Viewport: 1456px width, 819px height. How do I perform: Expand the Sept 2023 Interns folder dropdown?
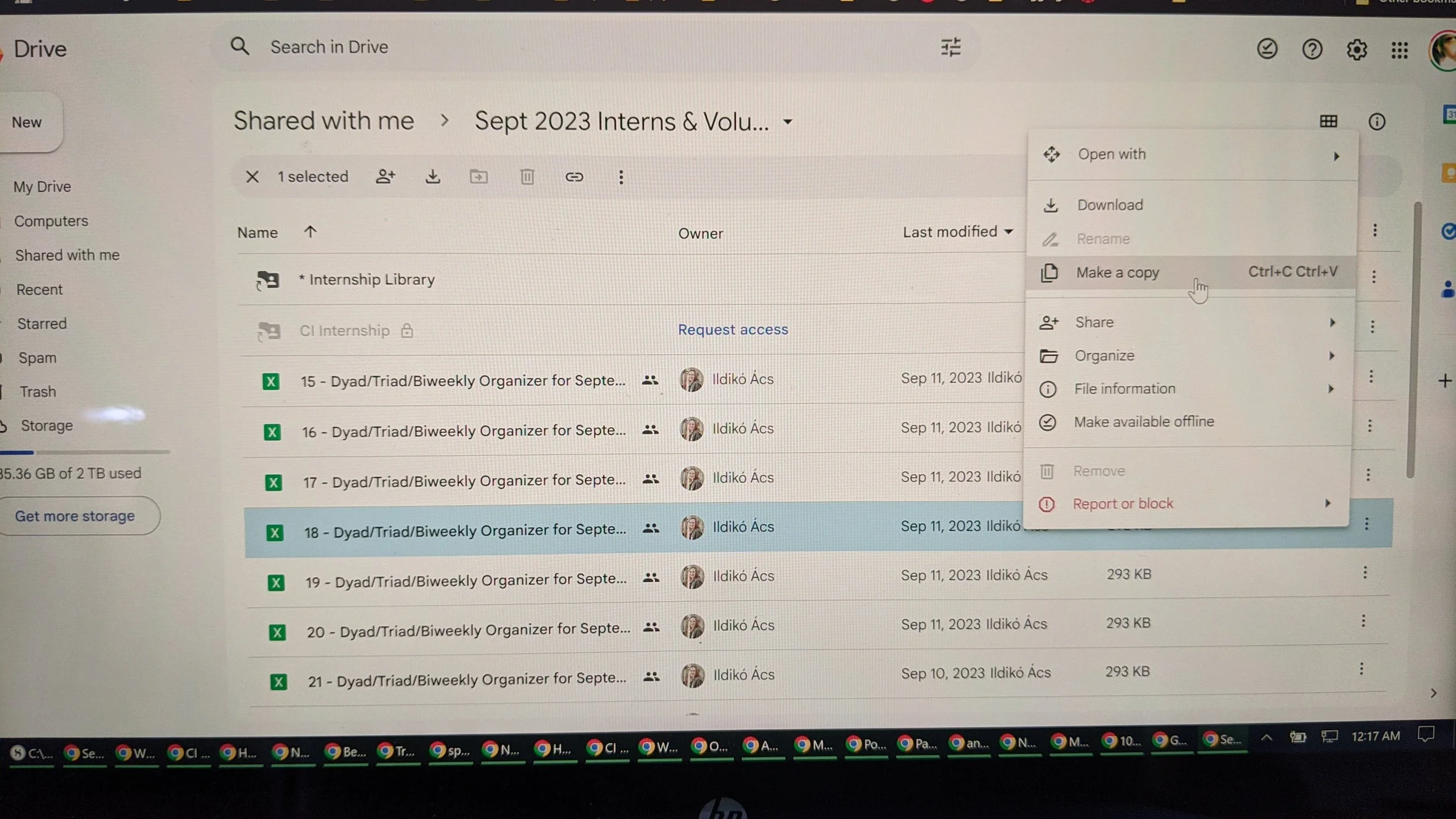(787, 122)
